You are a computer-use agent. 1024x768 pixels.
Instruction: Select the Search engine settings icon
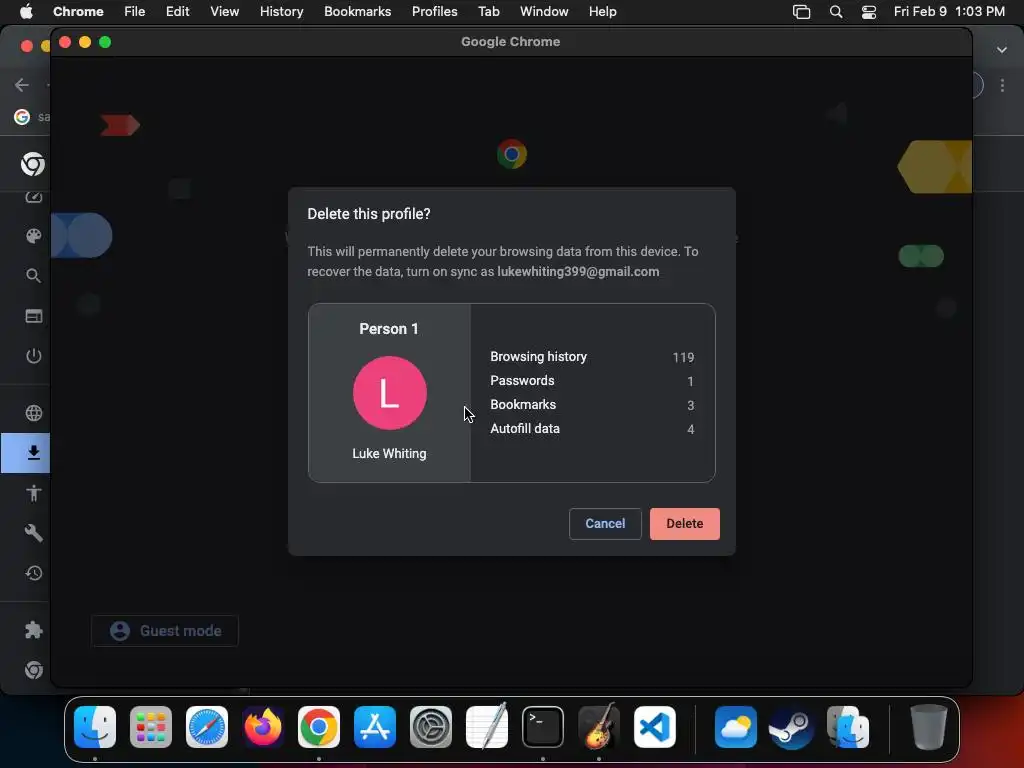point(34,276)
